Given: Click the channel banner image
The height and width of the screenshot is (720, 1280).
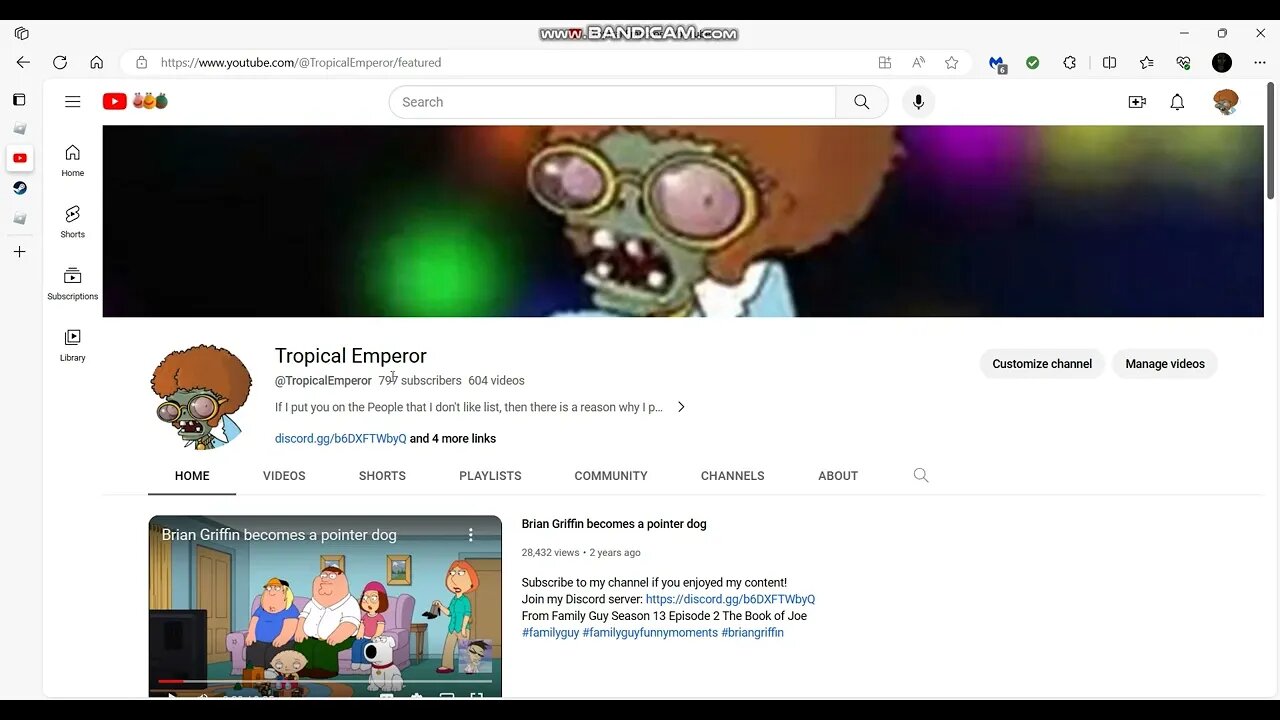Looking at the screenshot, I should pos(683,221).
